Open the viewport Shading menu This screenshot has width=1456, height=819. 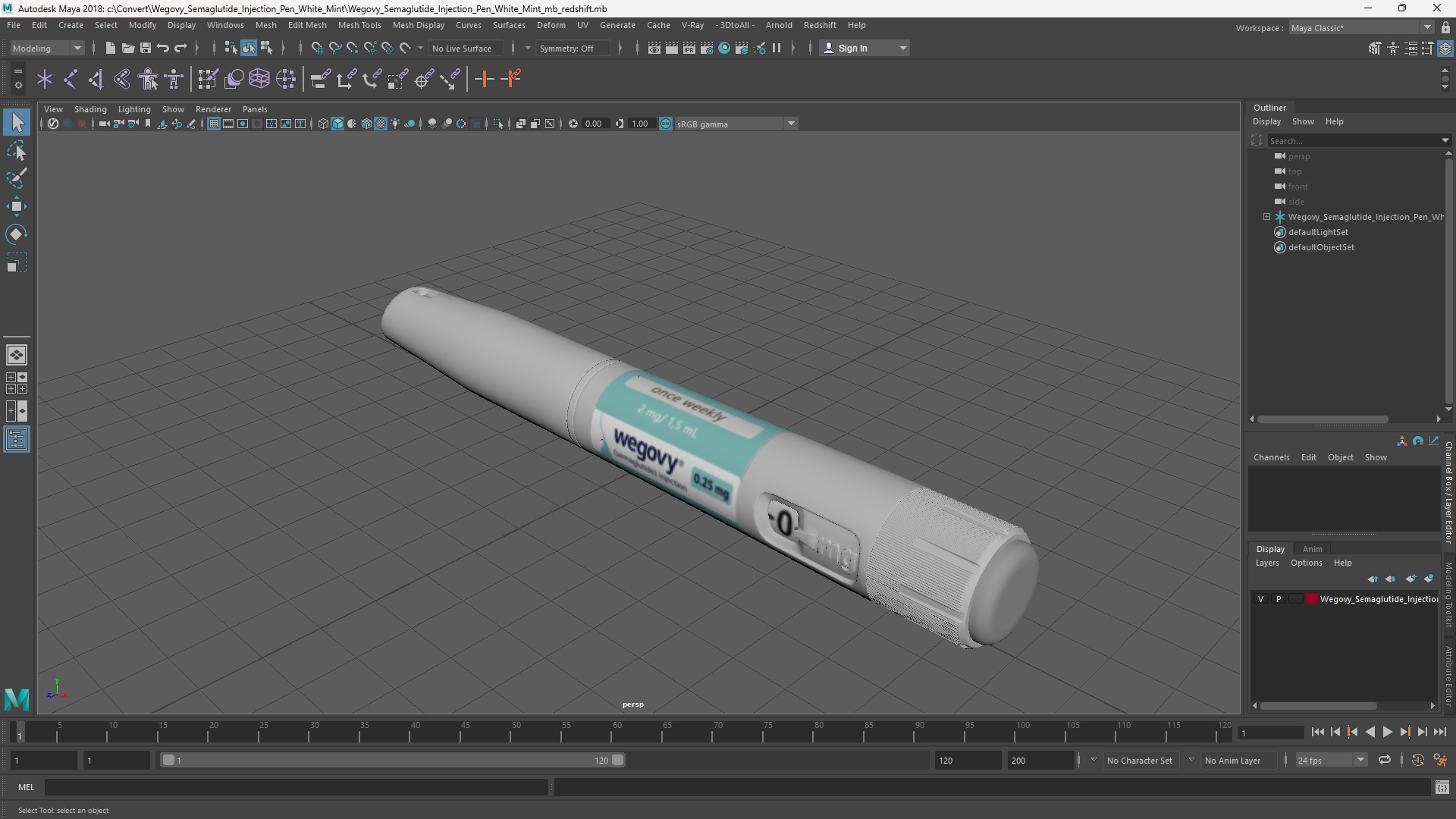point(90,109)
